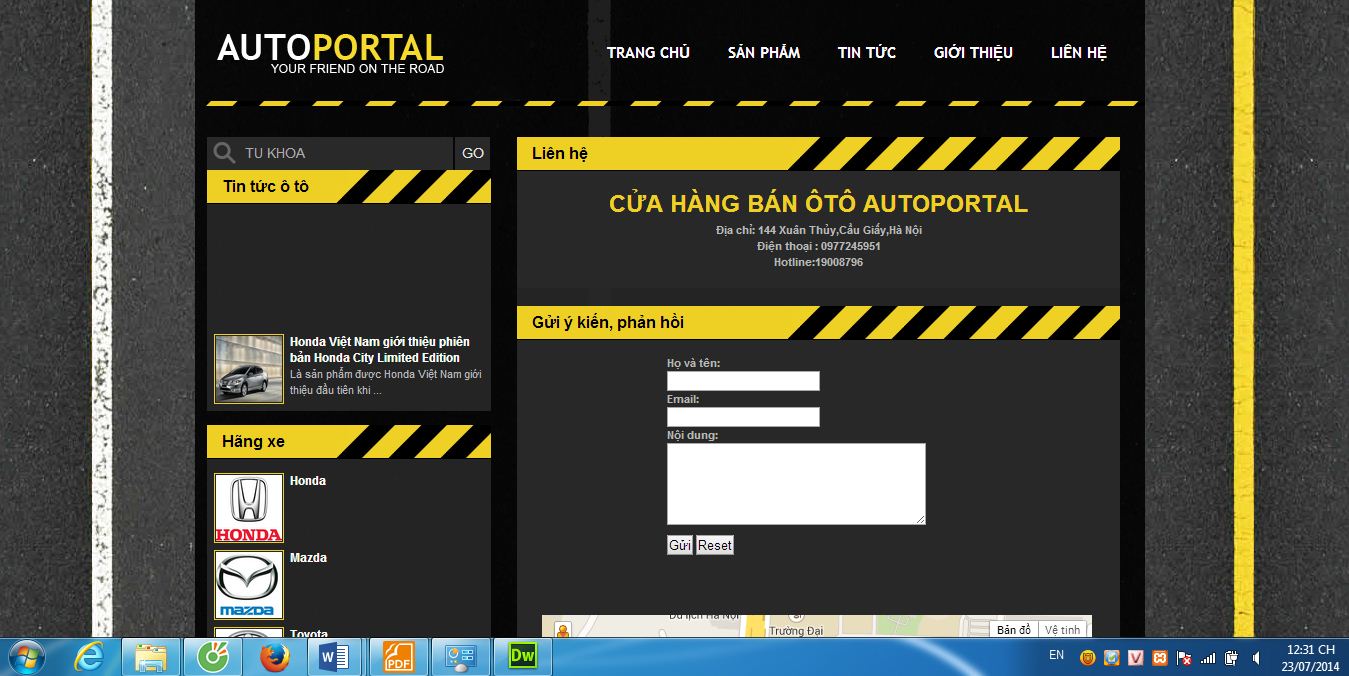Screen dimensions: 1349x676
Task: Open Windows Explorer file manager
Action: click(151, 657)
